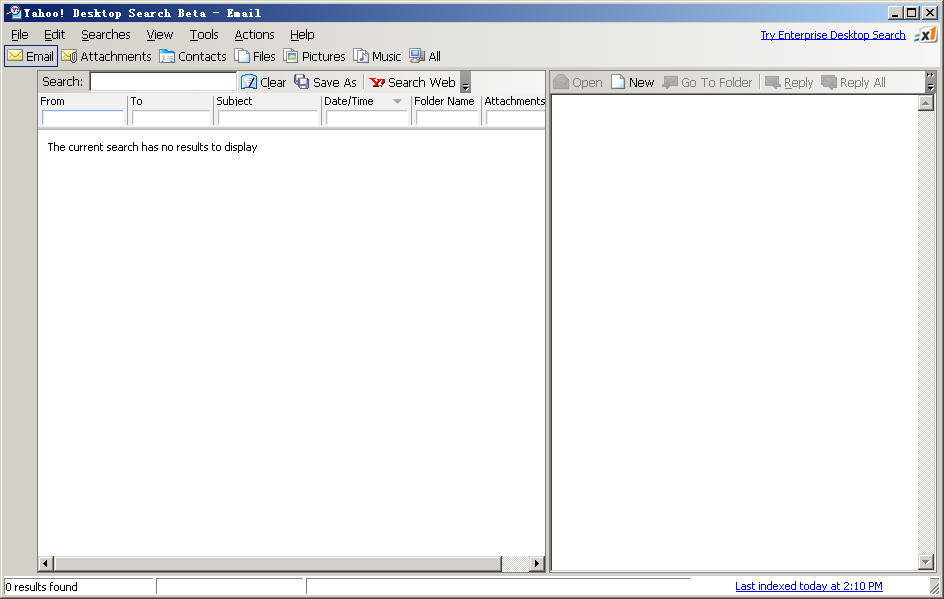This screenshot has height=599, width=944.
Task: Click the To filter field
Action: pos(171,118)
